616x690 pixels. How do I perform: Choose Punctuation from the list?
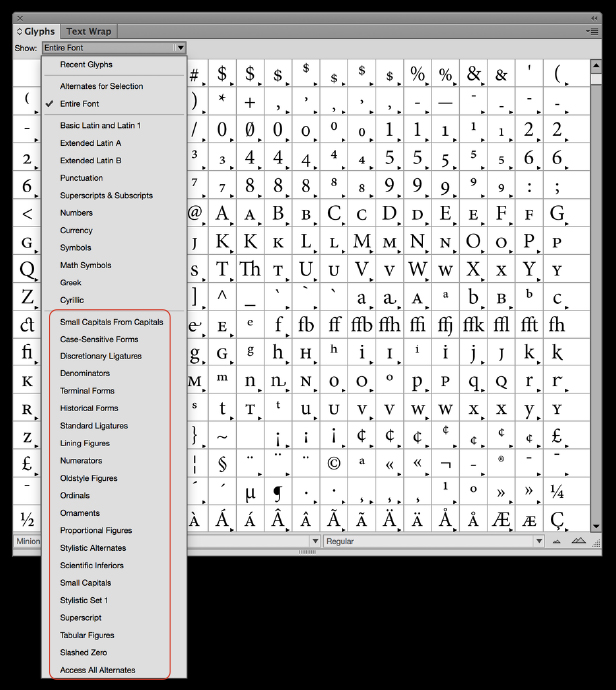click(114, 178)
